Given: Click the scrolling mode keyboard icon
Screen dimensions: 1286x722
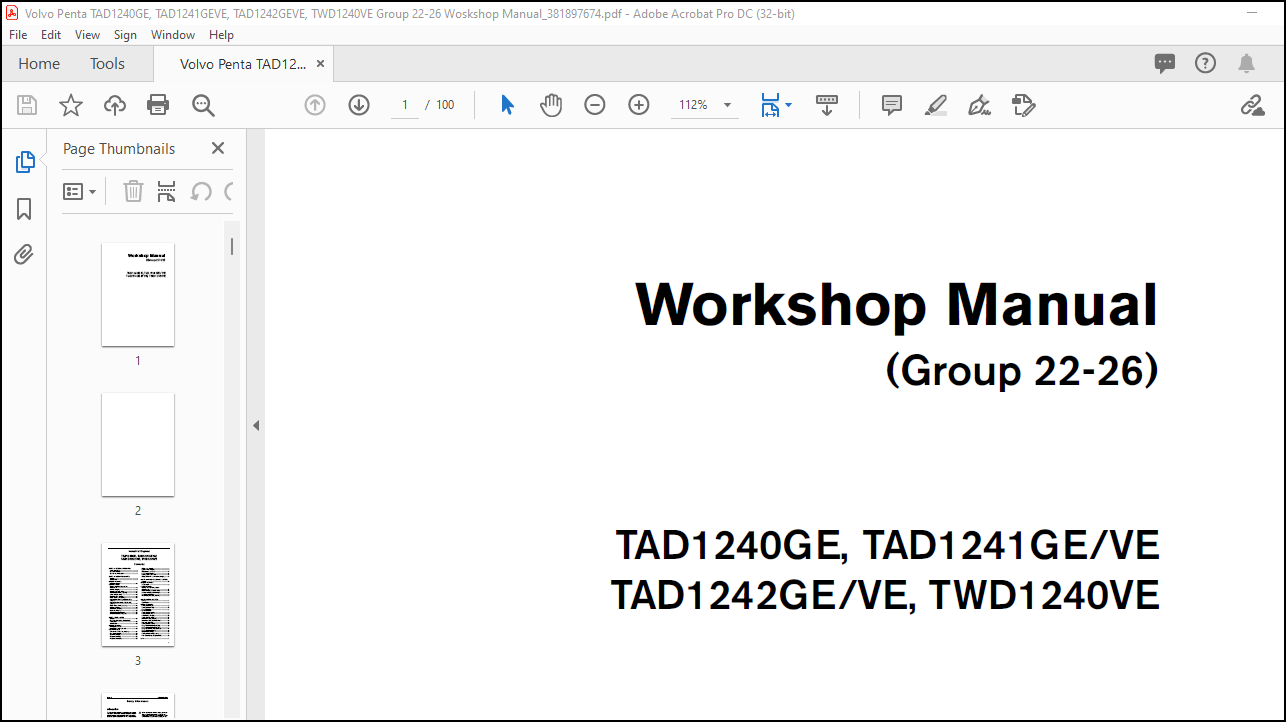Looking at the screenshot, I should pos(827,105).
